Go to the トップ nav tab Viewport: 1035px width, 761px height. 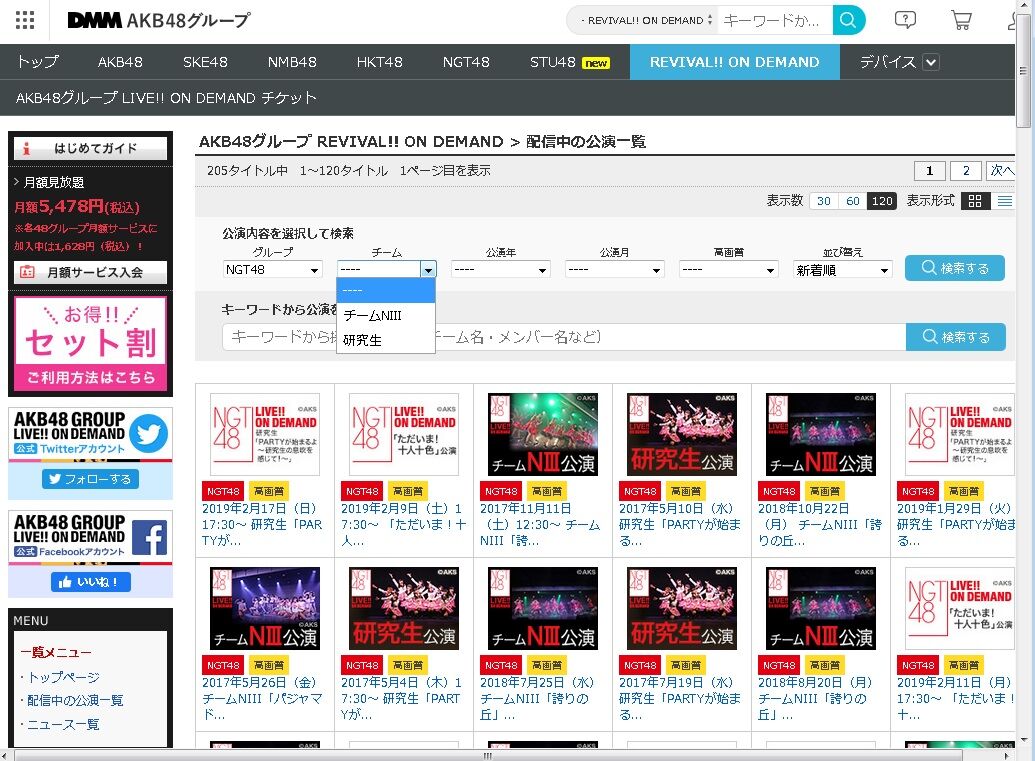tap(38, 62)
